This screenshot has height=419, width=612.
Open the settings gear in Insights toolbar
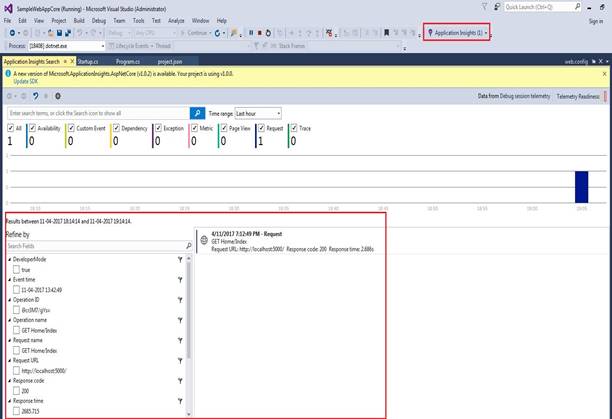pyautogui.click(x=58, y=96)
